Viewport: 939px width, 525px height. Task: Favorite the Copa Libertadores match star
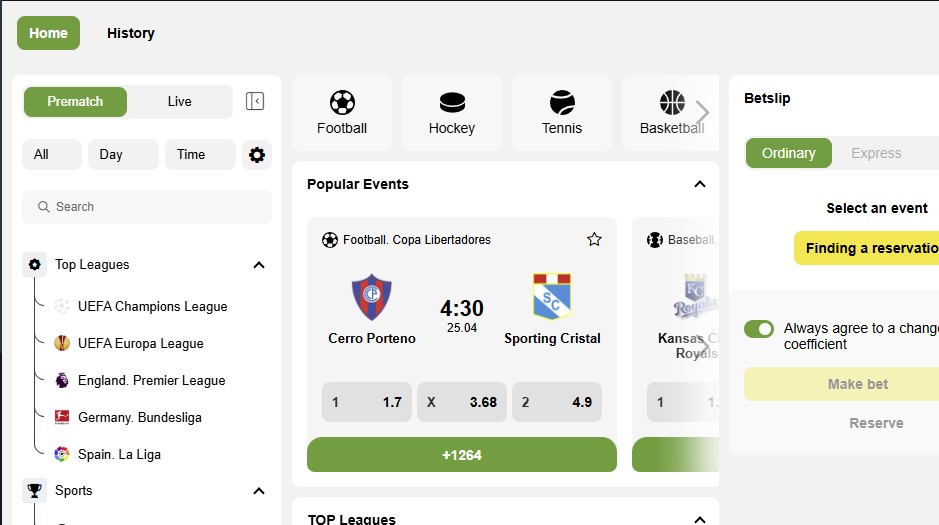594,239
